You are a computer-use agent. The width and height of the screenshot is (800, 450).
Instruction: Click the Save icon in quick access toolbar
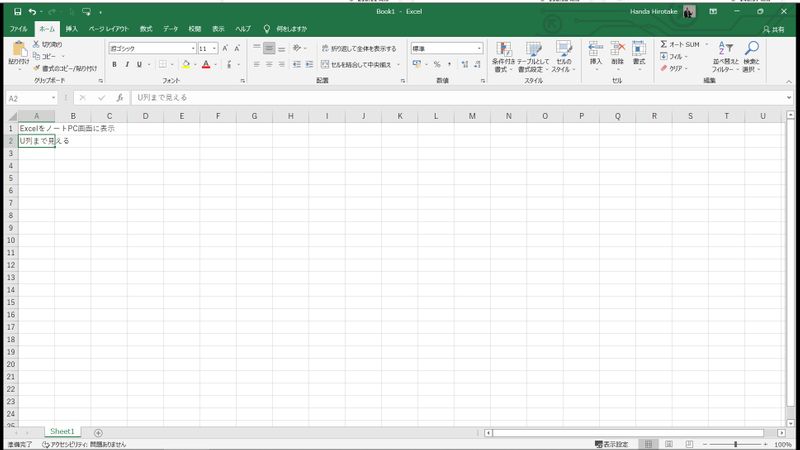(x=17, y=11)
